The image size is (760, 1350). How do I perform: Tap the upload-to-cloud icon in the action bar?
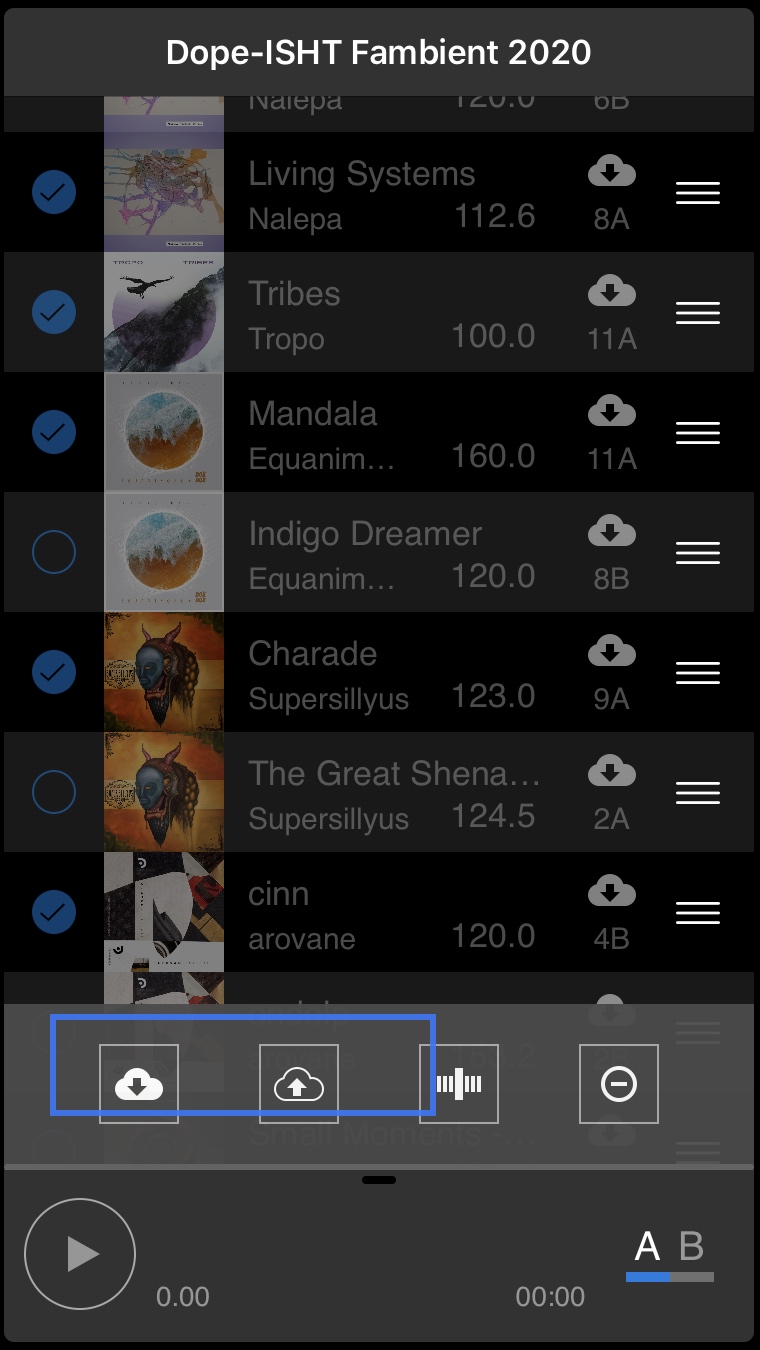[299, 1084]
